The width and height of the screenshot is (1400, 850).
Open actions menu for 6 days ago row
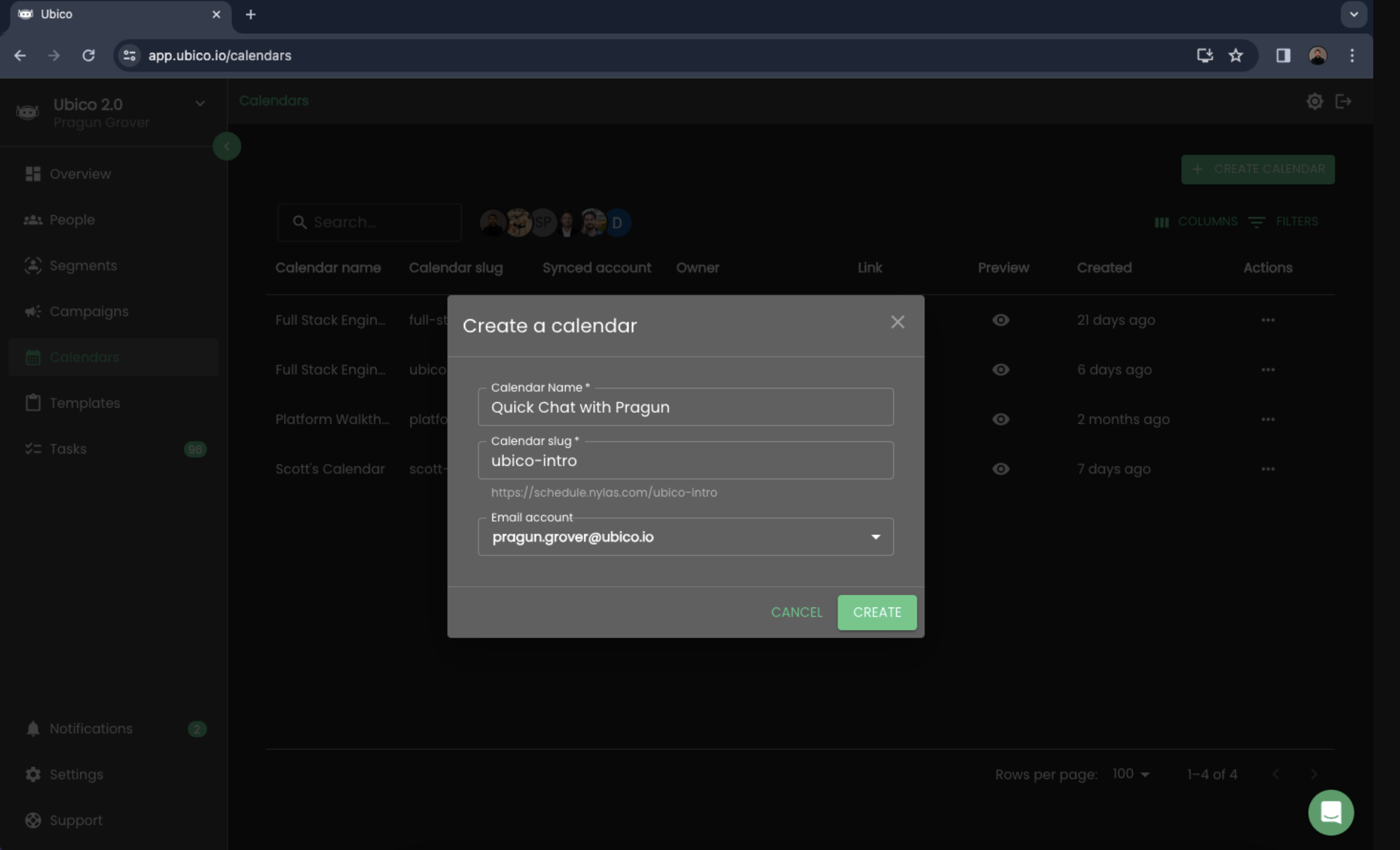coord(1267,370)
